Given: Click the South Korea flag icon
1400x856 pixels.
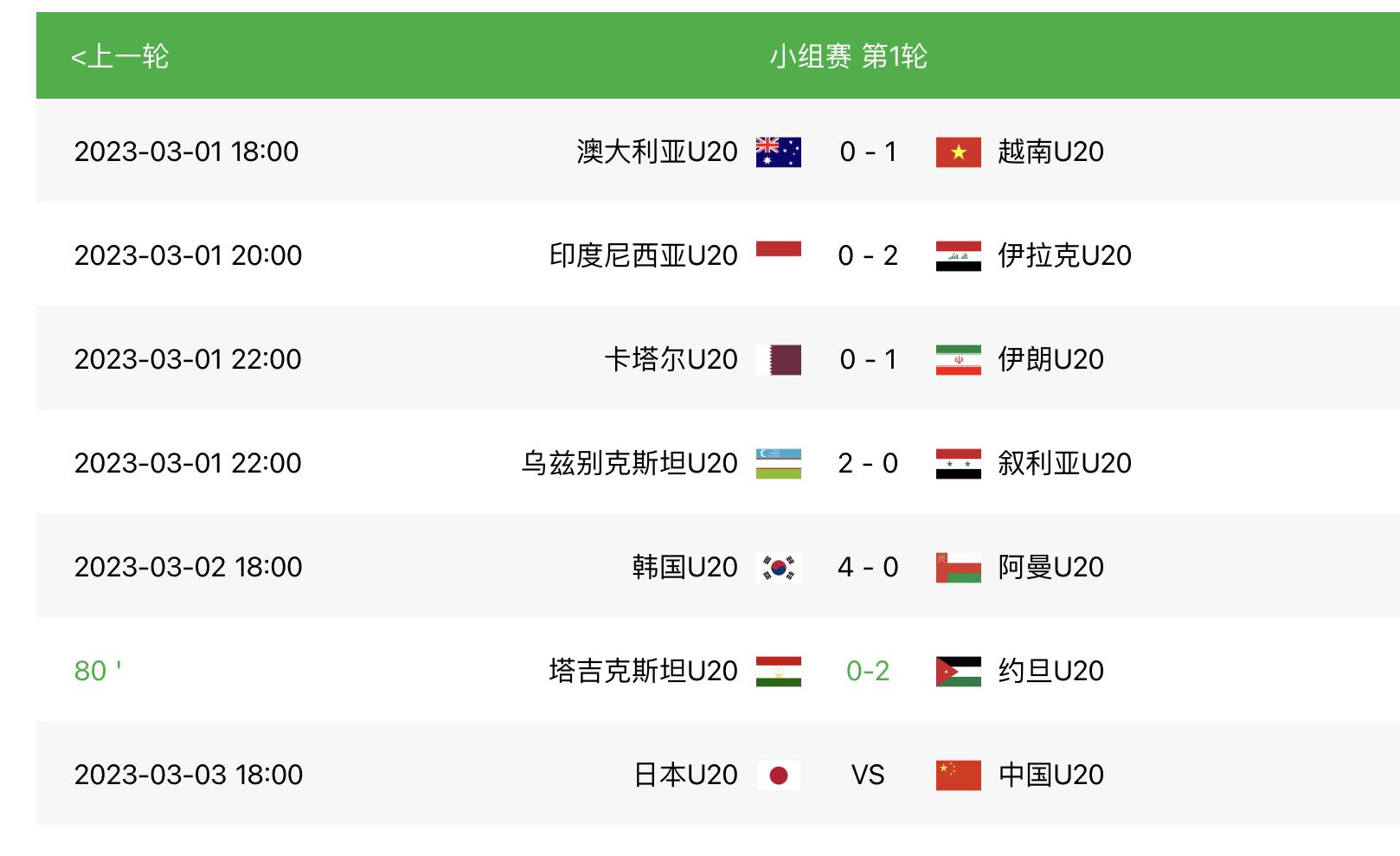Looking at the screenshot, I should coord(778,568).
